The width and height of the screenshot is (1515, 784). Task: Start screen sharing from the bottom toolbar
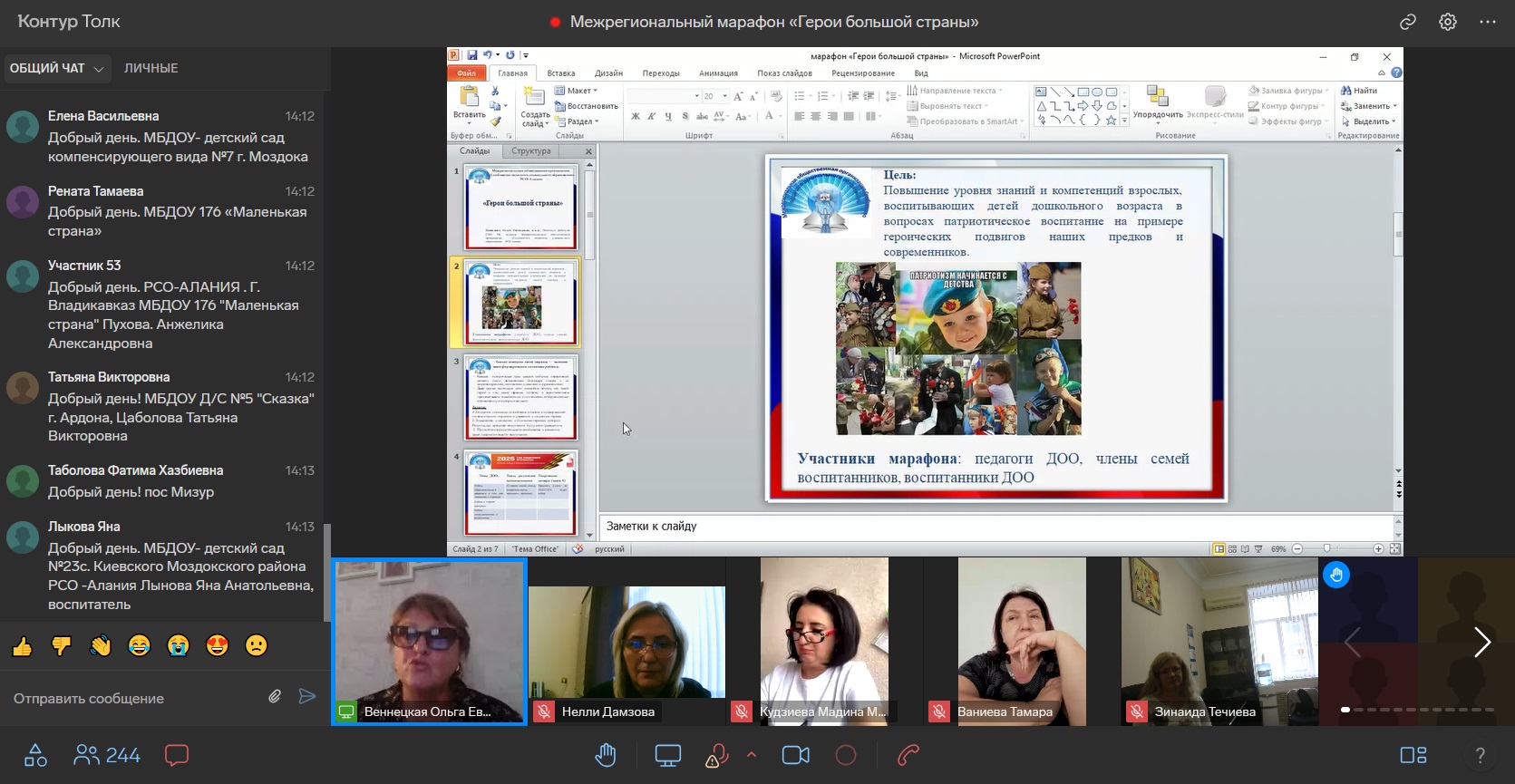[668, 755]
